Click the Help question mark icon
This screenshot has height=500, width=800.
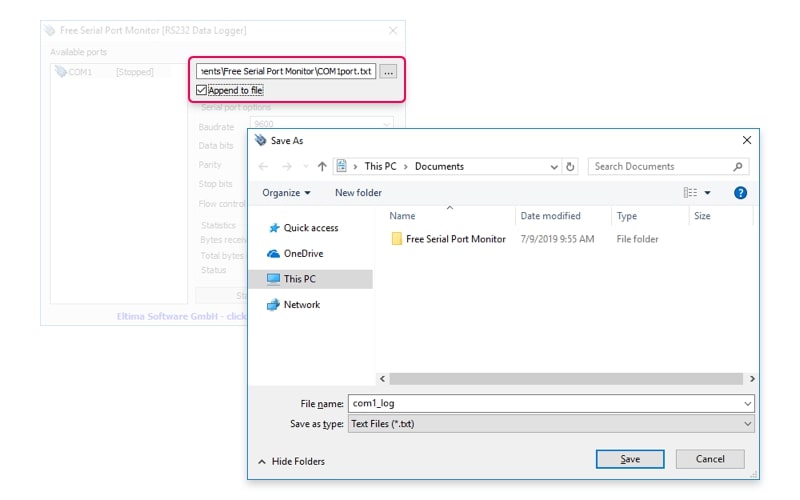[740, 192]
